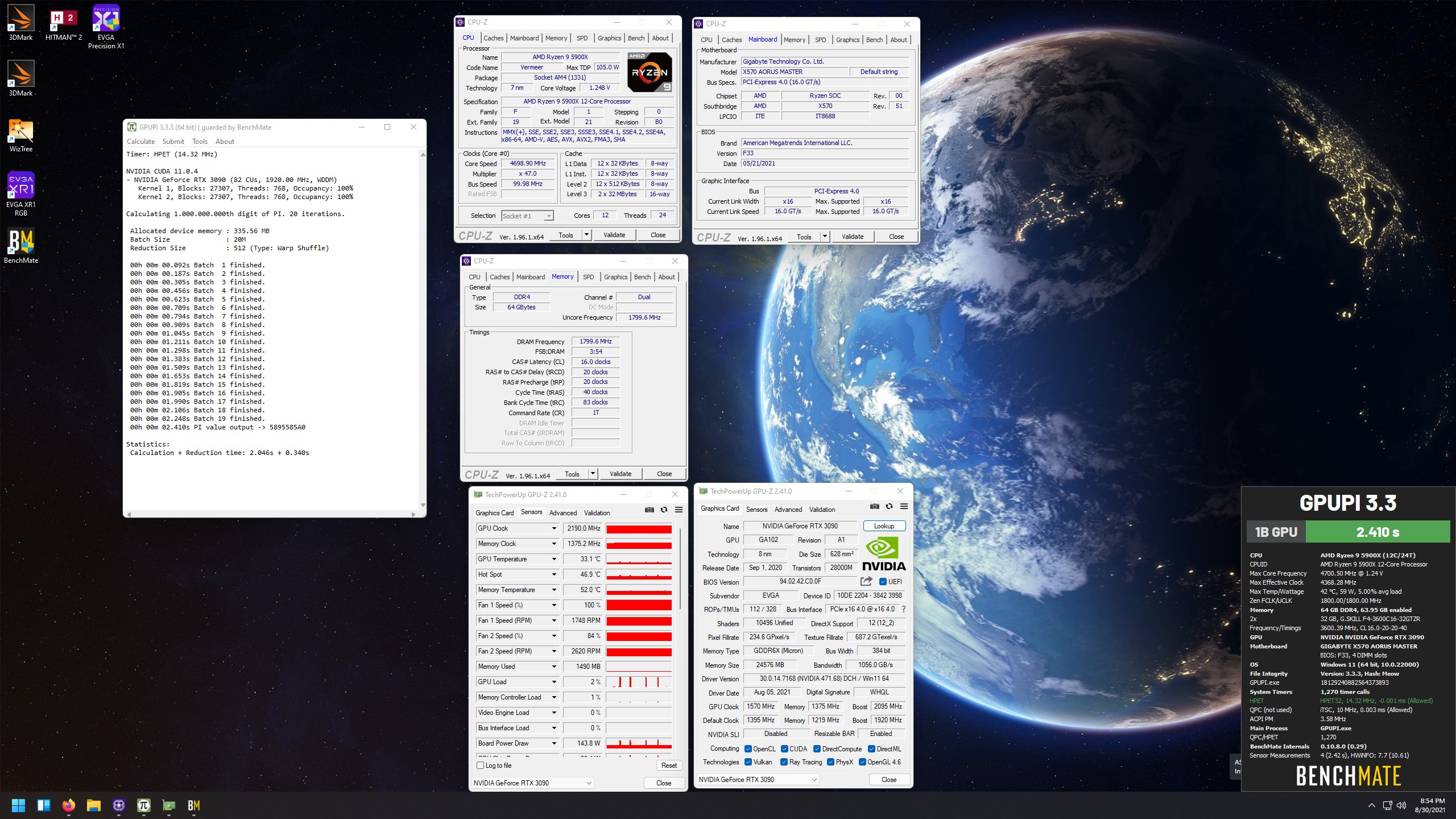
Task: Click the GPU Load sensor graph
Action: (639, 682)
